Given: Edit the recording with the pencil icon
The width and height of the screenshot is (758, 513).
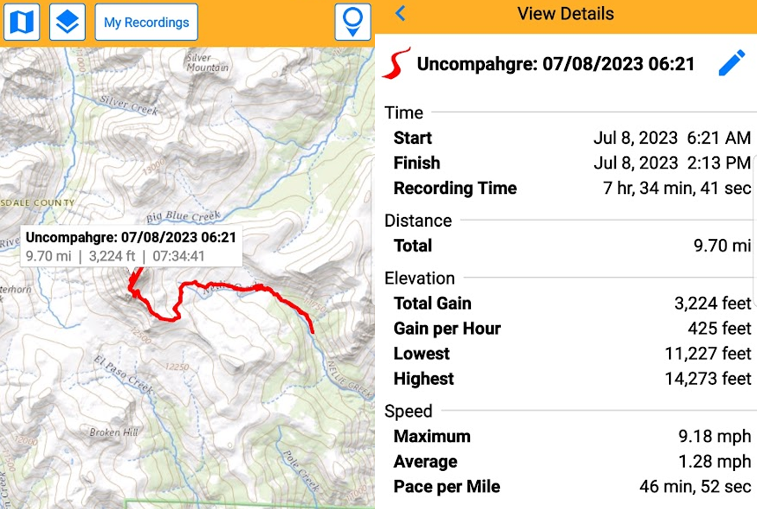Looking at the screenshot, I should (732, 64).
